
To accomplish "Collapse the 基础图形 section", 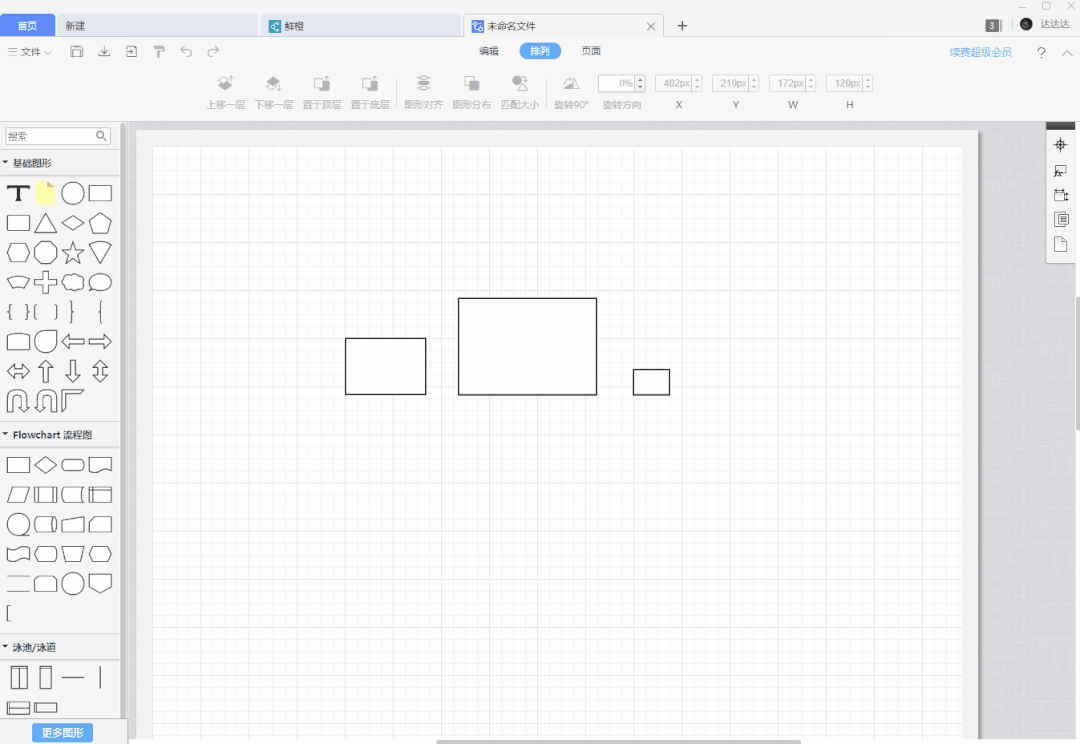I will pos(6,163).
